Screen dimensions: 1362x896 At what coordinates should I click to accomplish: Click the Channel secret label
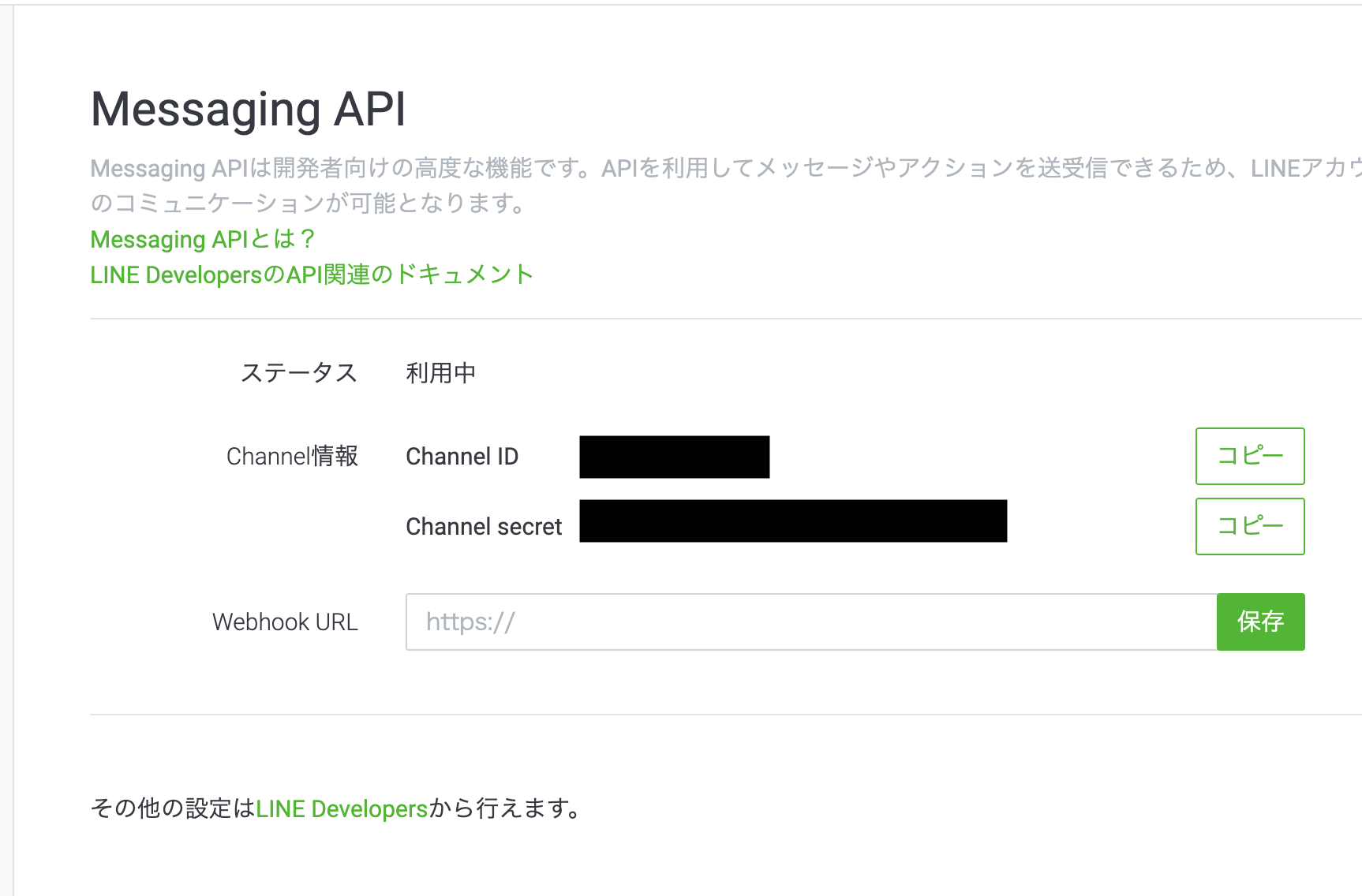(483, 526)
